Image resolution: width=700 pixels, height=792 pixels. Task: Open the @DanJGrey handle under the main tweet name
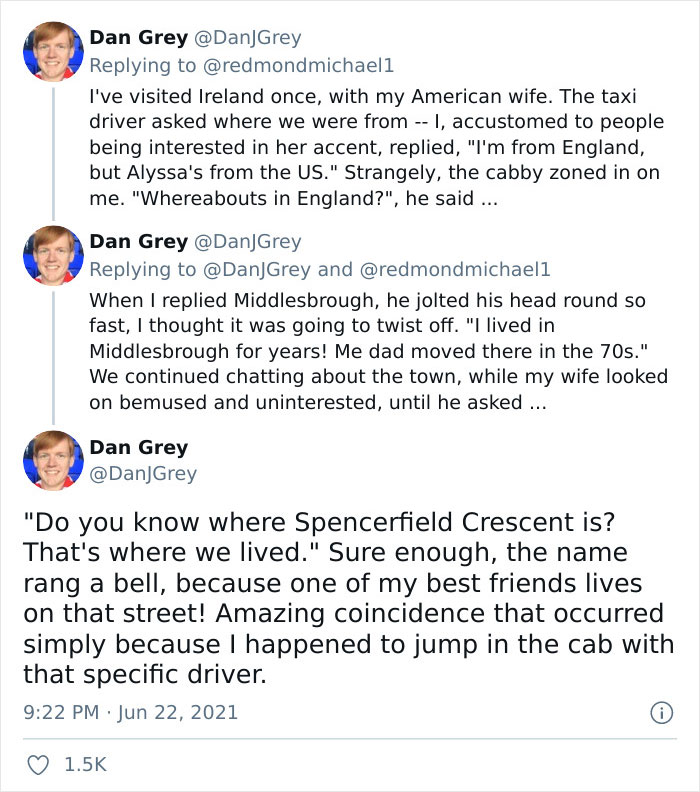(143, 474)
